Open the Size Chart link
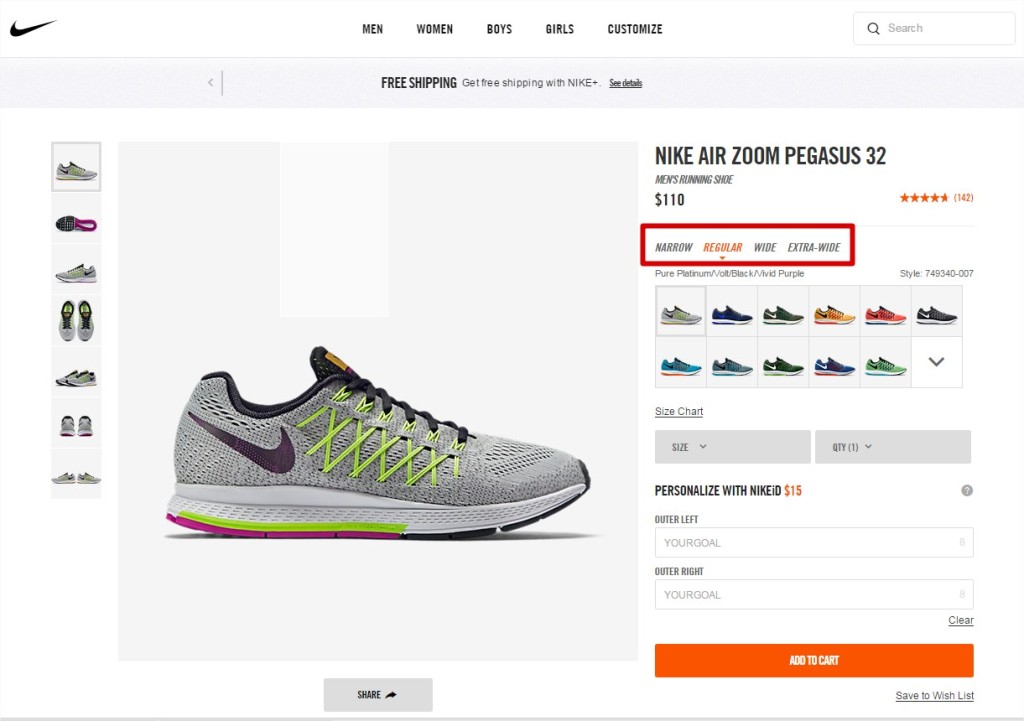The image size is (1024, 721). 679,412
